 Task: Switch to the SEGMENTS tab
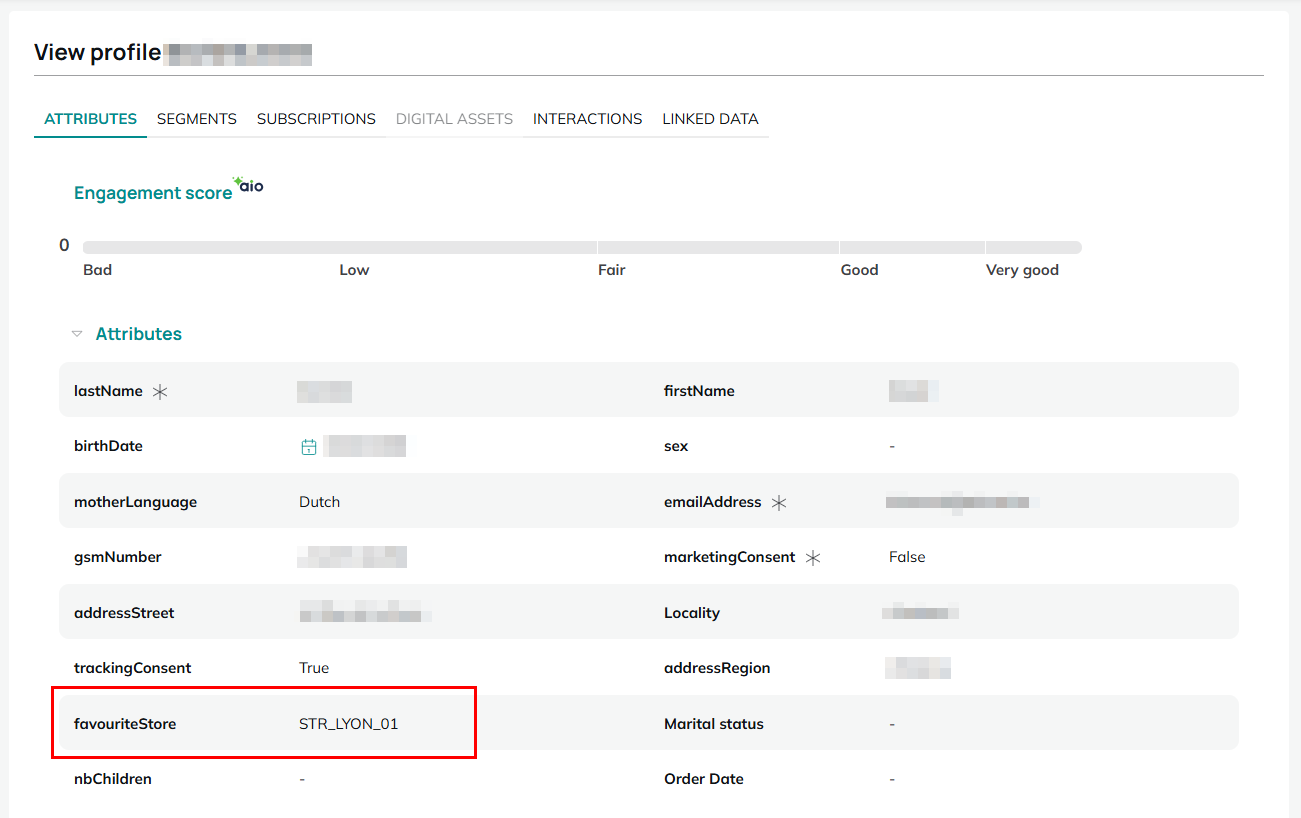point(197,119)
